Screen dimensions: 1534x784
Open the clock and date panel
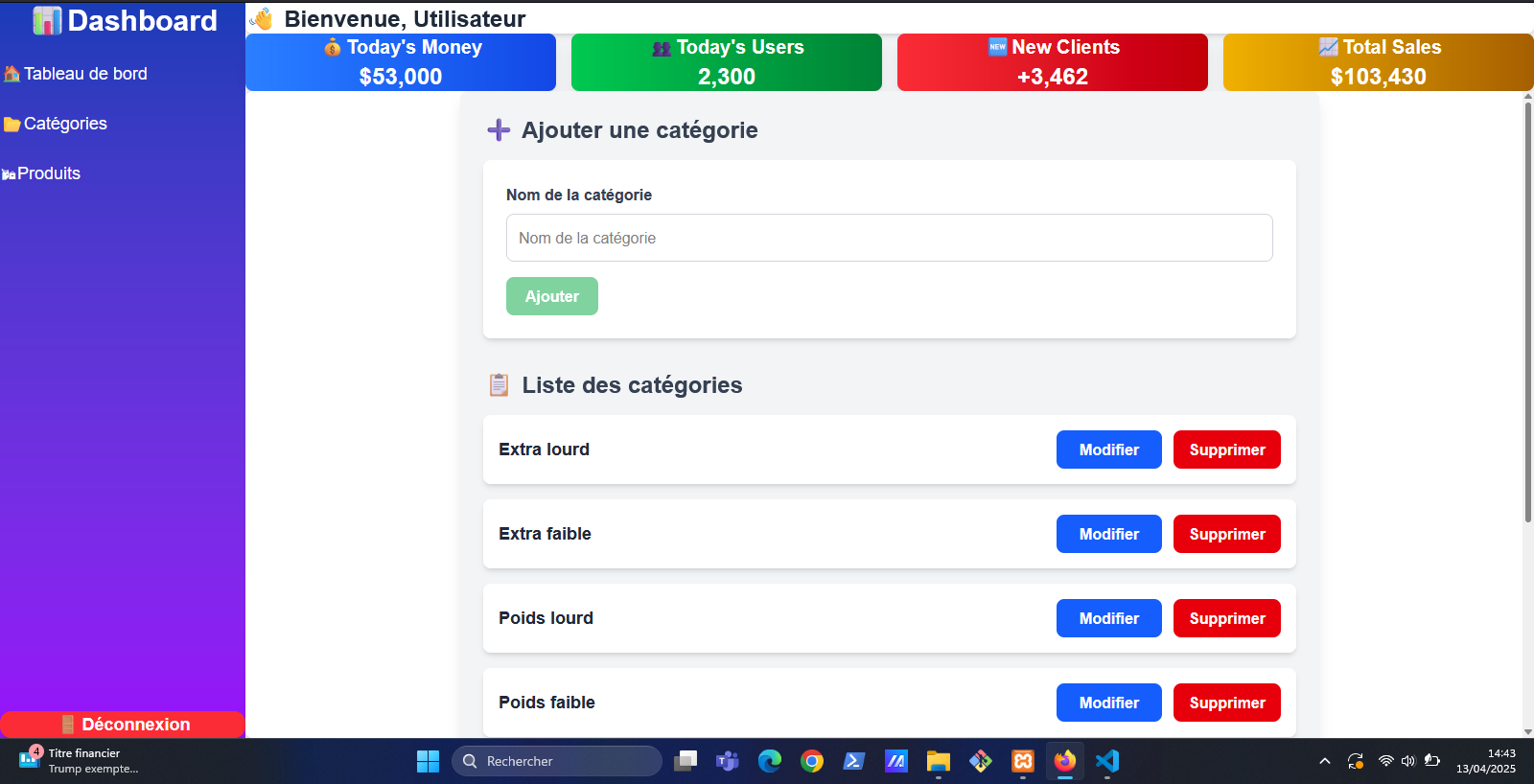pyautogui.click(x=1486, y=761)
